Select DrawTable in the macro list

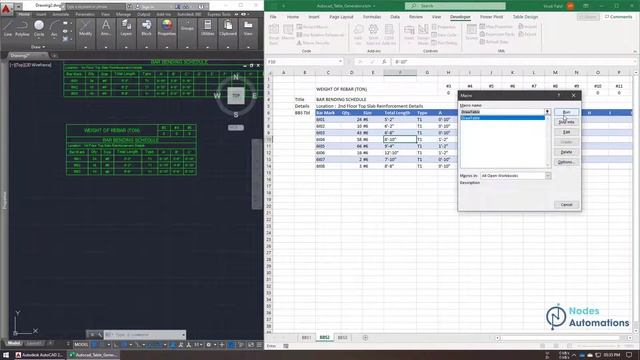pos(502,118)
